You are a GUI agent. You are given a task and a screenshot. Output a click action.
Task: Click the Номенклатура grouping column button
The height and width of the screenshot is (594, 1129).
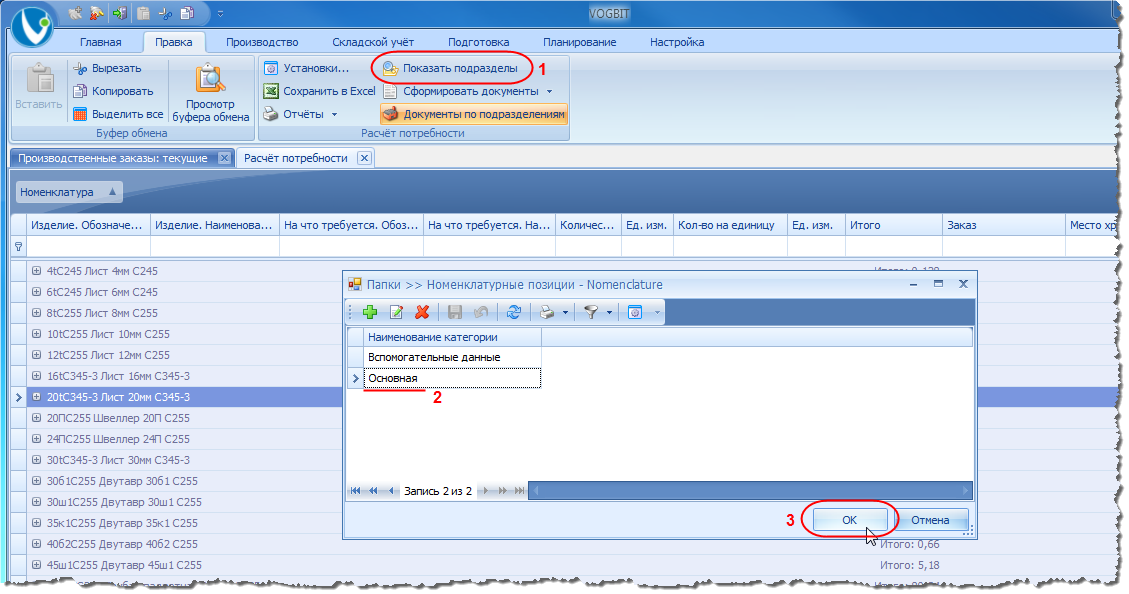[x=69, y=192]
